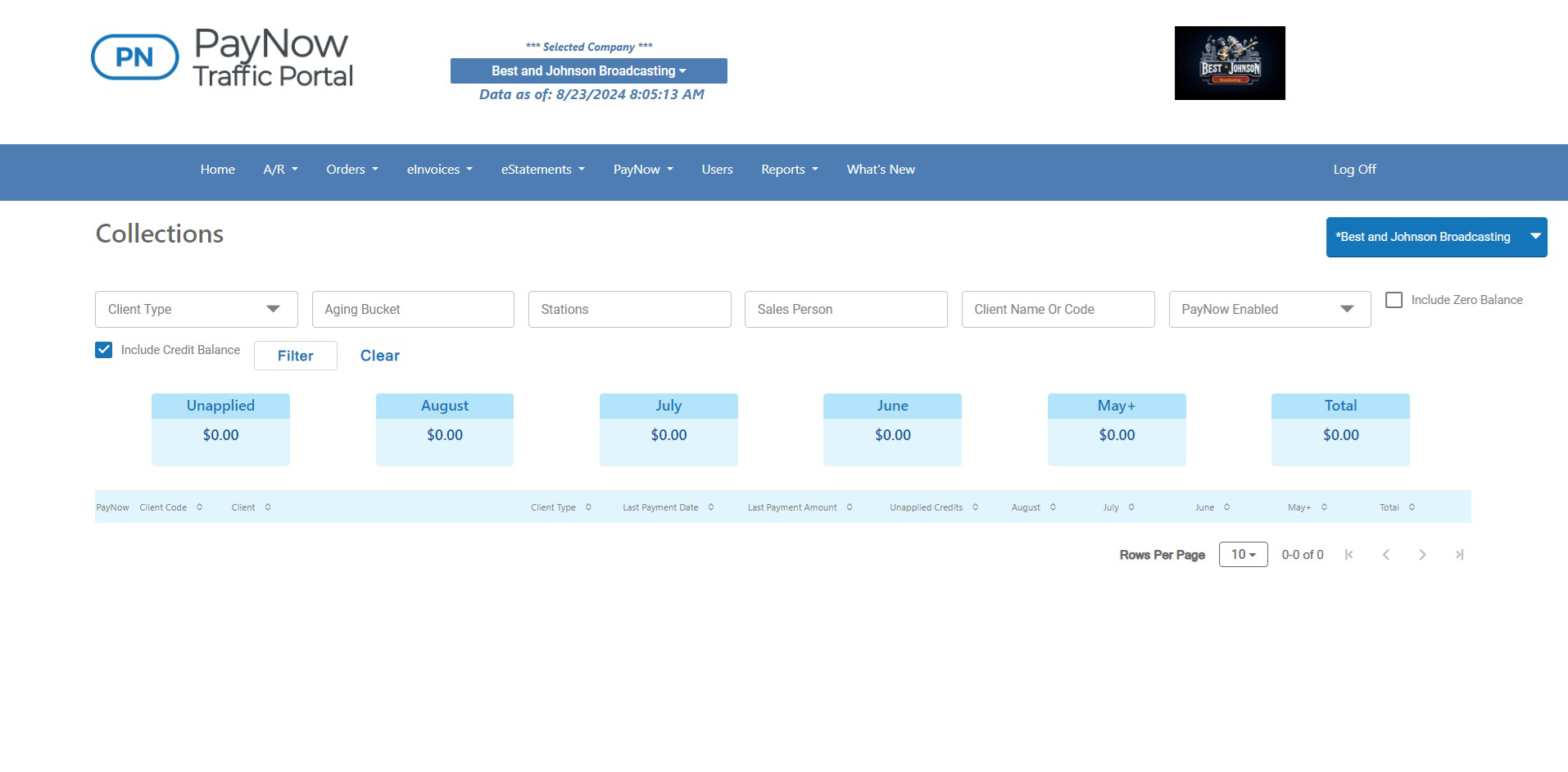Go to first page icon
The image size is (1568, 772).
1348,555
